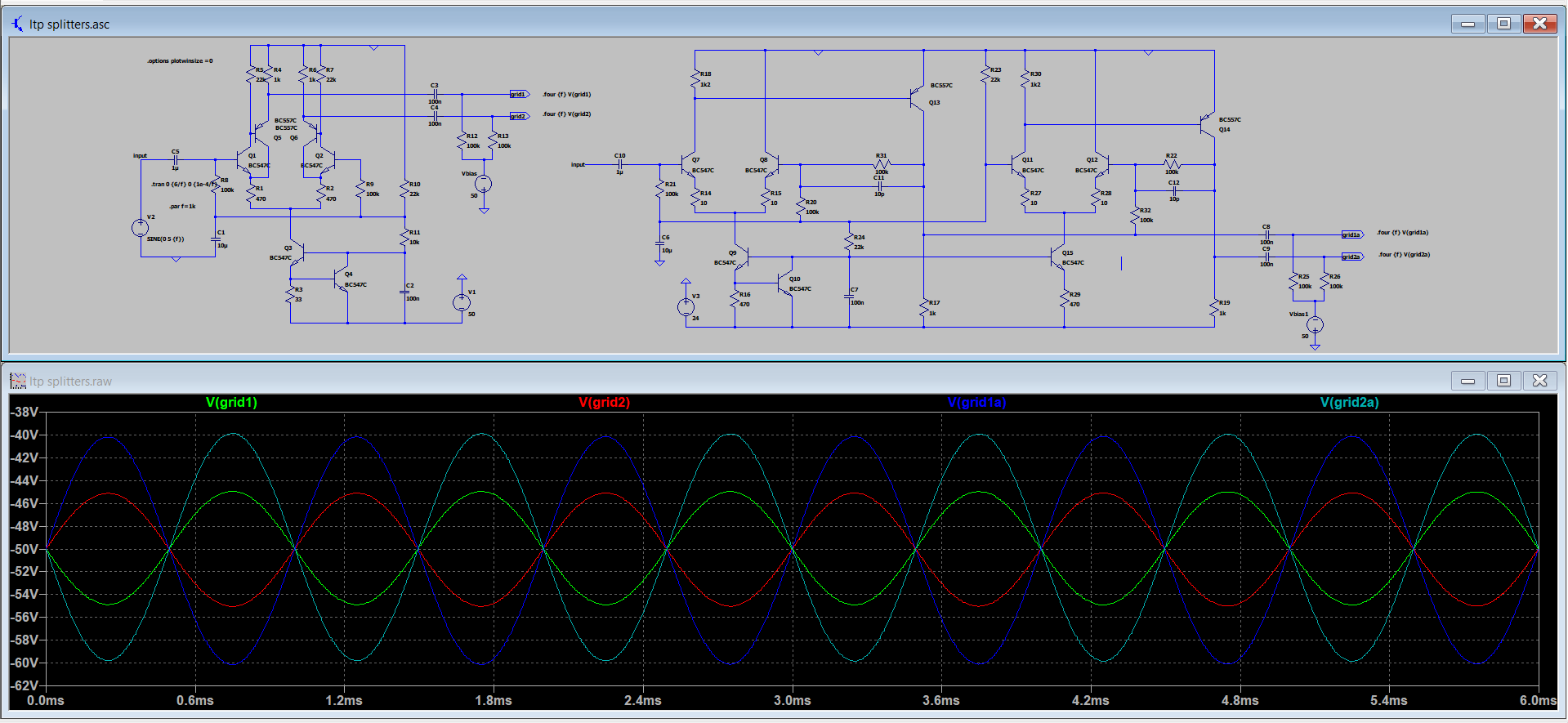Click the -62V label on the vertical axis

[x=24, y=685]
